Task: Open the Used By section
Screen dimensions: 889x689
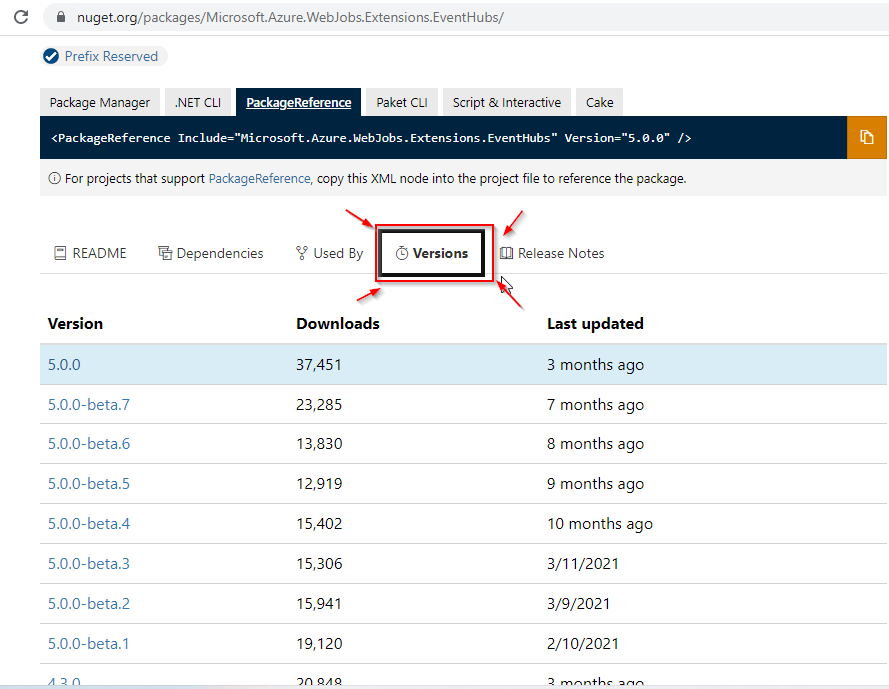Action: click(329, 253)
